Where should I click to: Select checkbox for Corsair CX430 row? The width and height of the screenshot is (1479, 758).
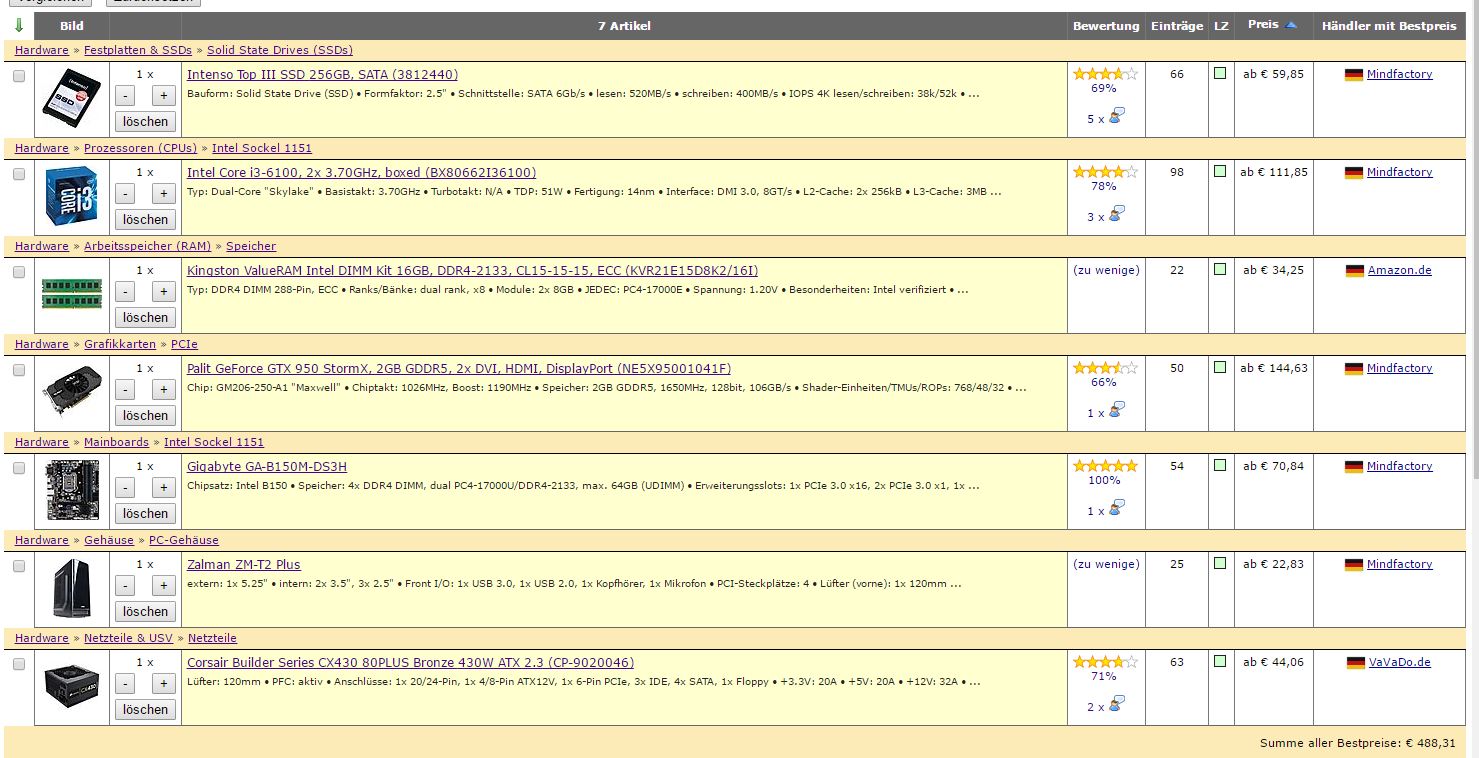point(19,663)
